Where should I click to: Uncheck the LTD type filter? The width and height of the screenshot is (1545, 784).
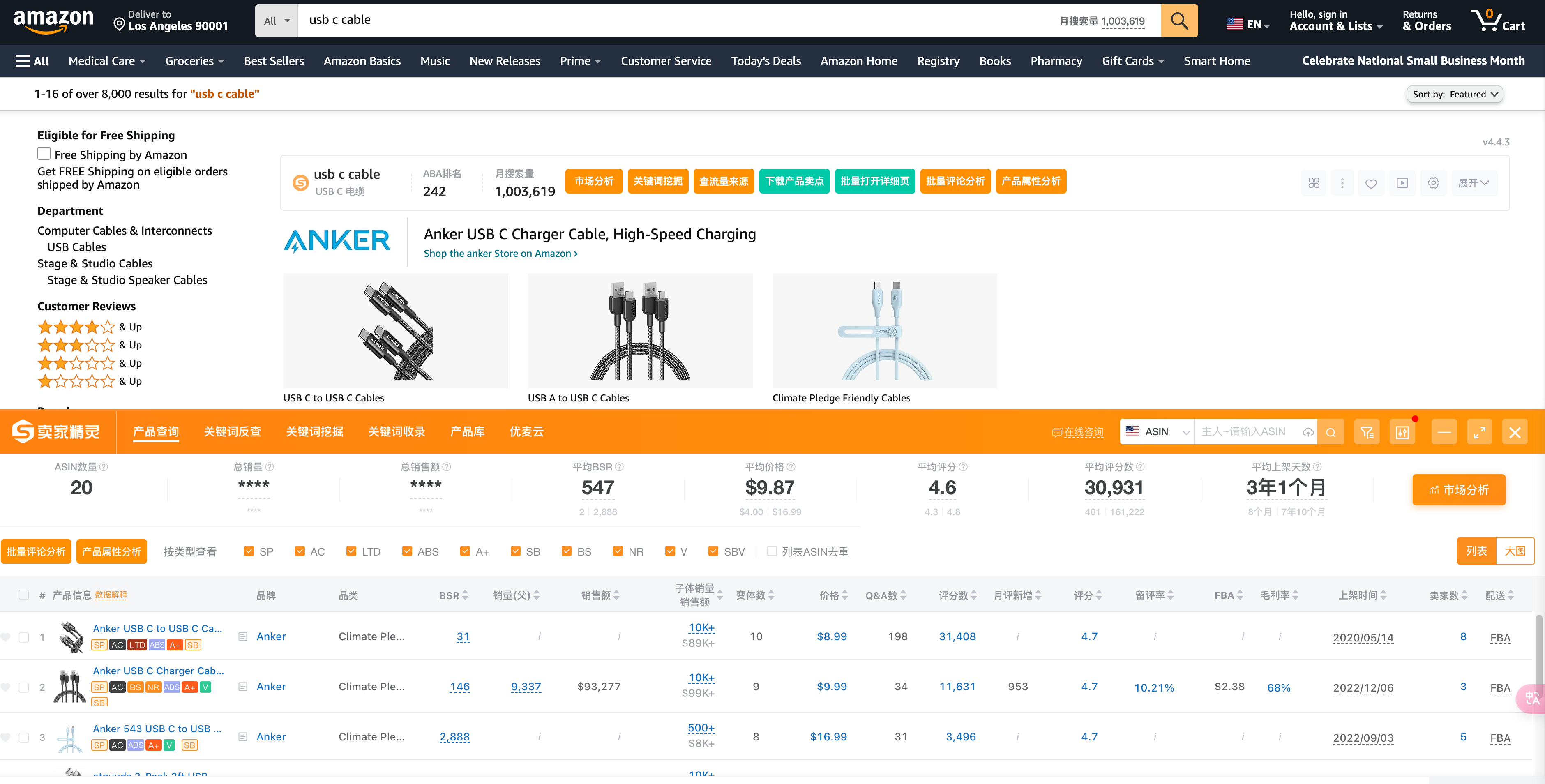coord(351,551)
